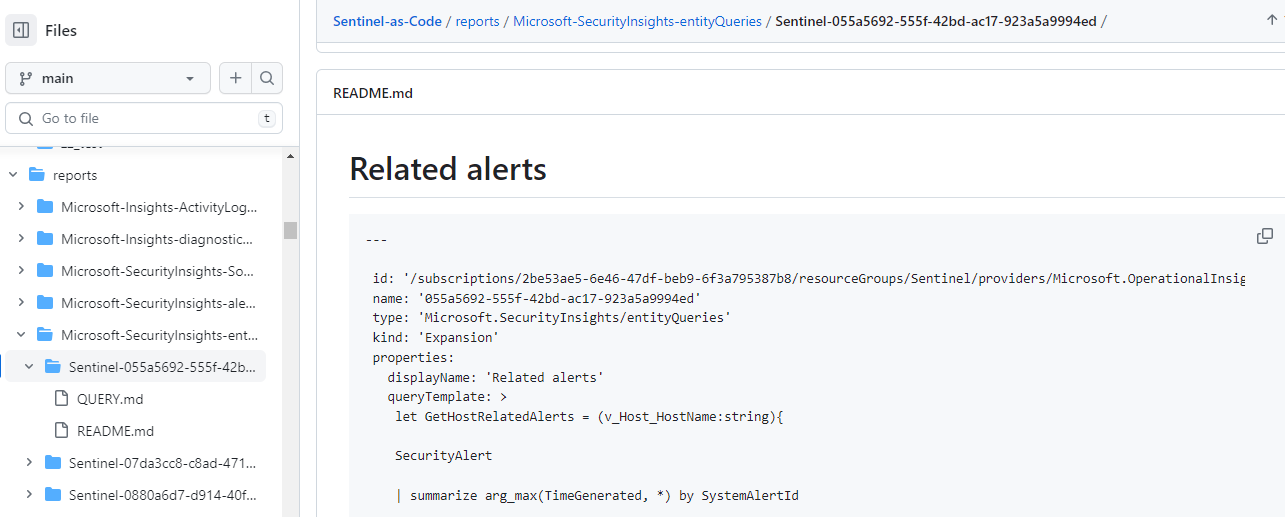The height and width of the screenshot is (517, 1285).
Task: Collapse Sentinel-055a5692-555f-42b folder chevron
Action: 29,367
